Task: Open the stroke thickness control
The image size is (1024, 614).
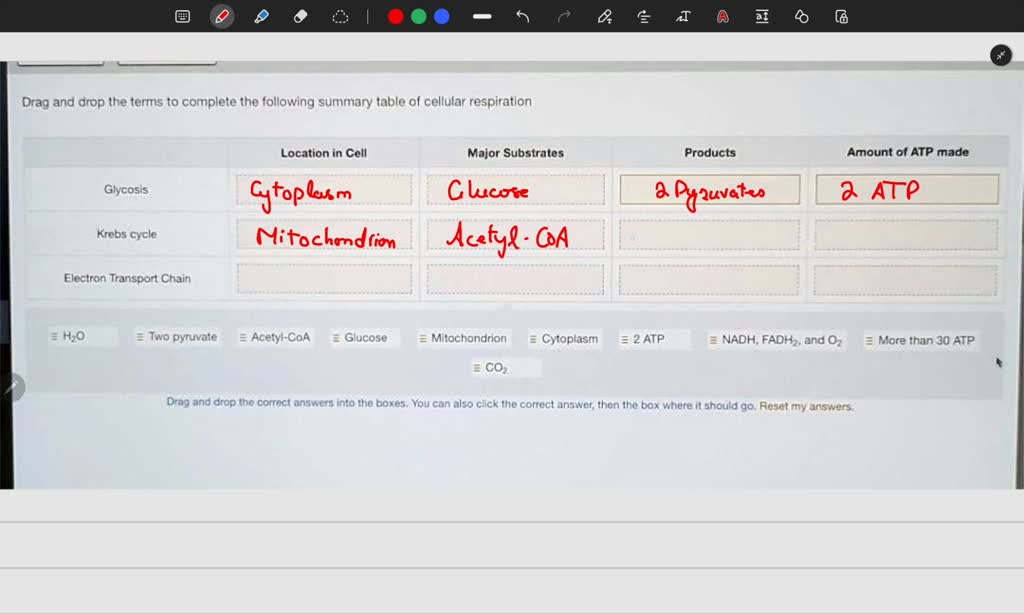Action: [x=481, y=15]
